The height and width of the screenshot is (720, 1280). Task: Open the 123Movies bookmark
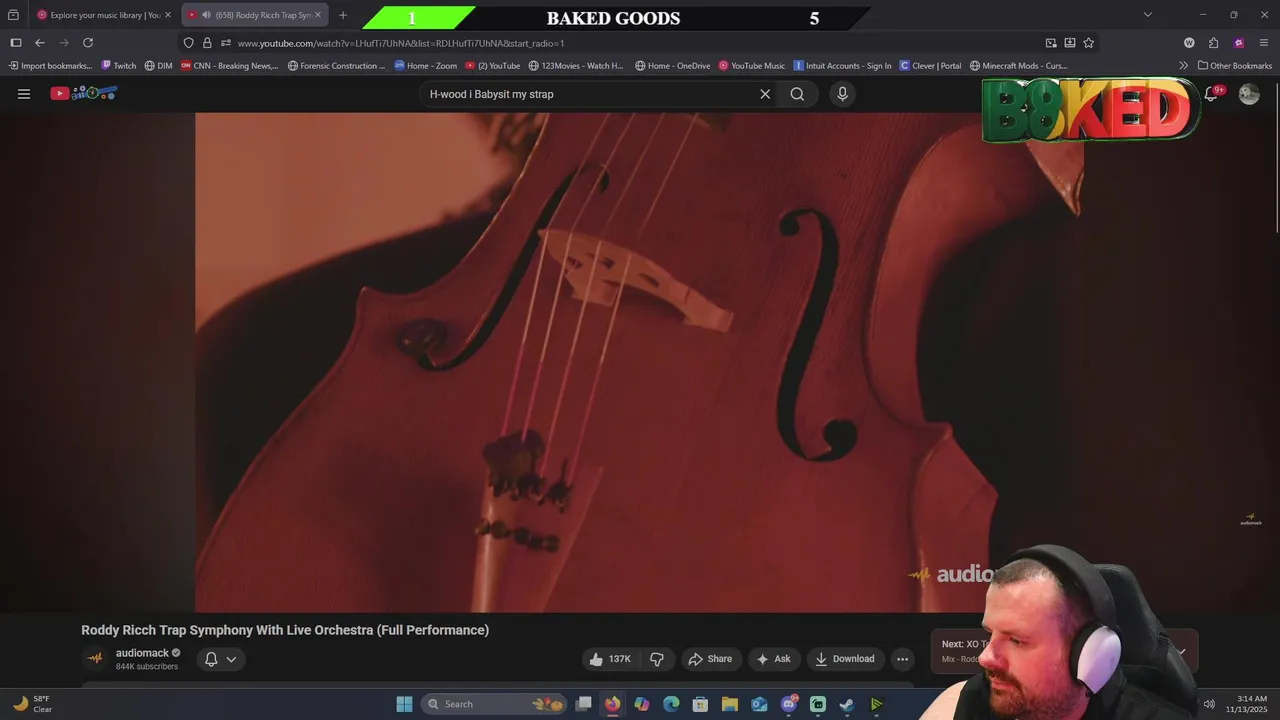pyautogui.click(x=575, y=66)
